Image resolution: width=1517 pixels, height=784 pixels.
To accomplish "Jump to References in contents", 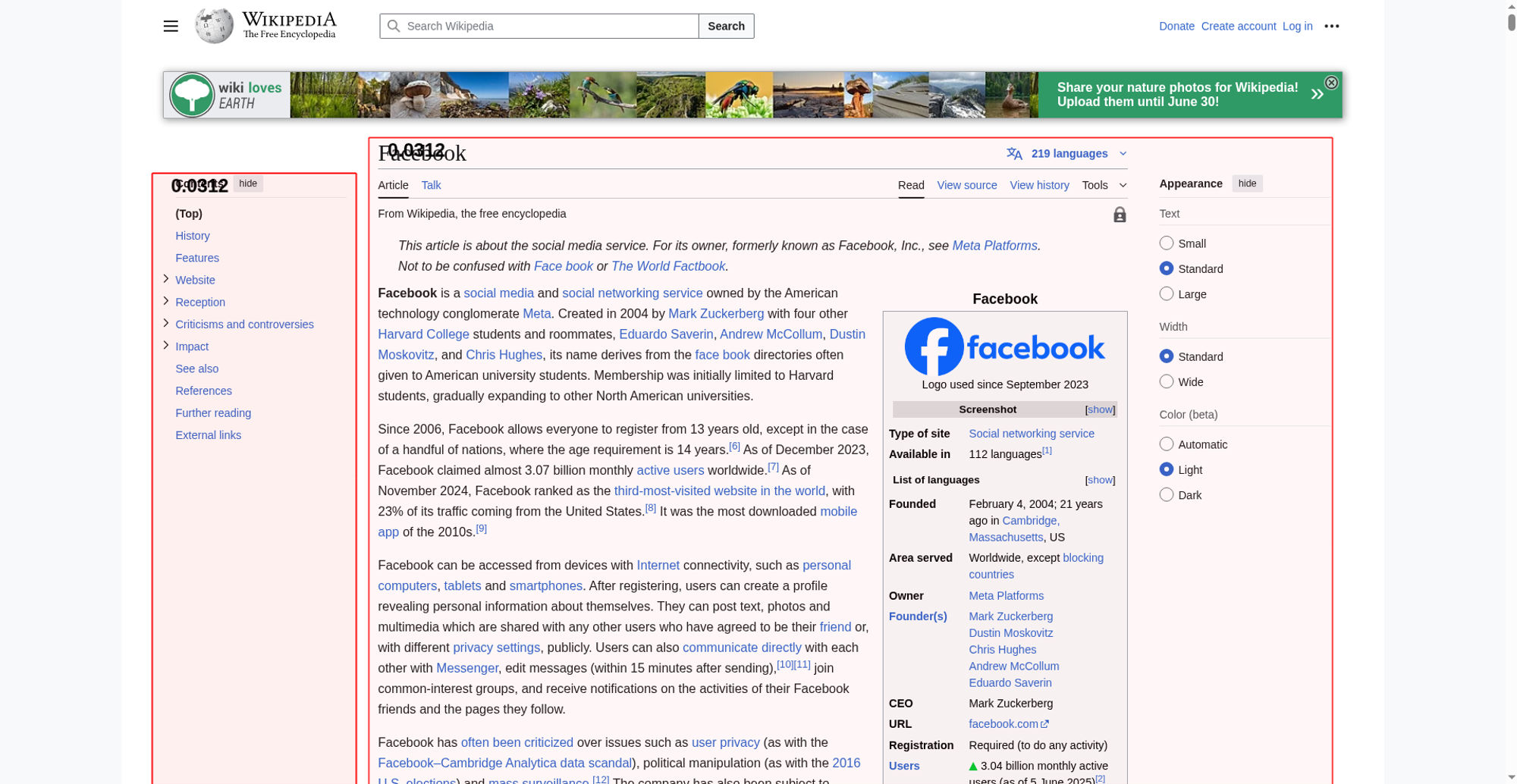I will tap(204, 390).
